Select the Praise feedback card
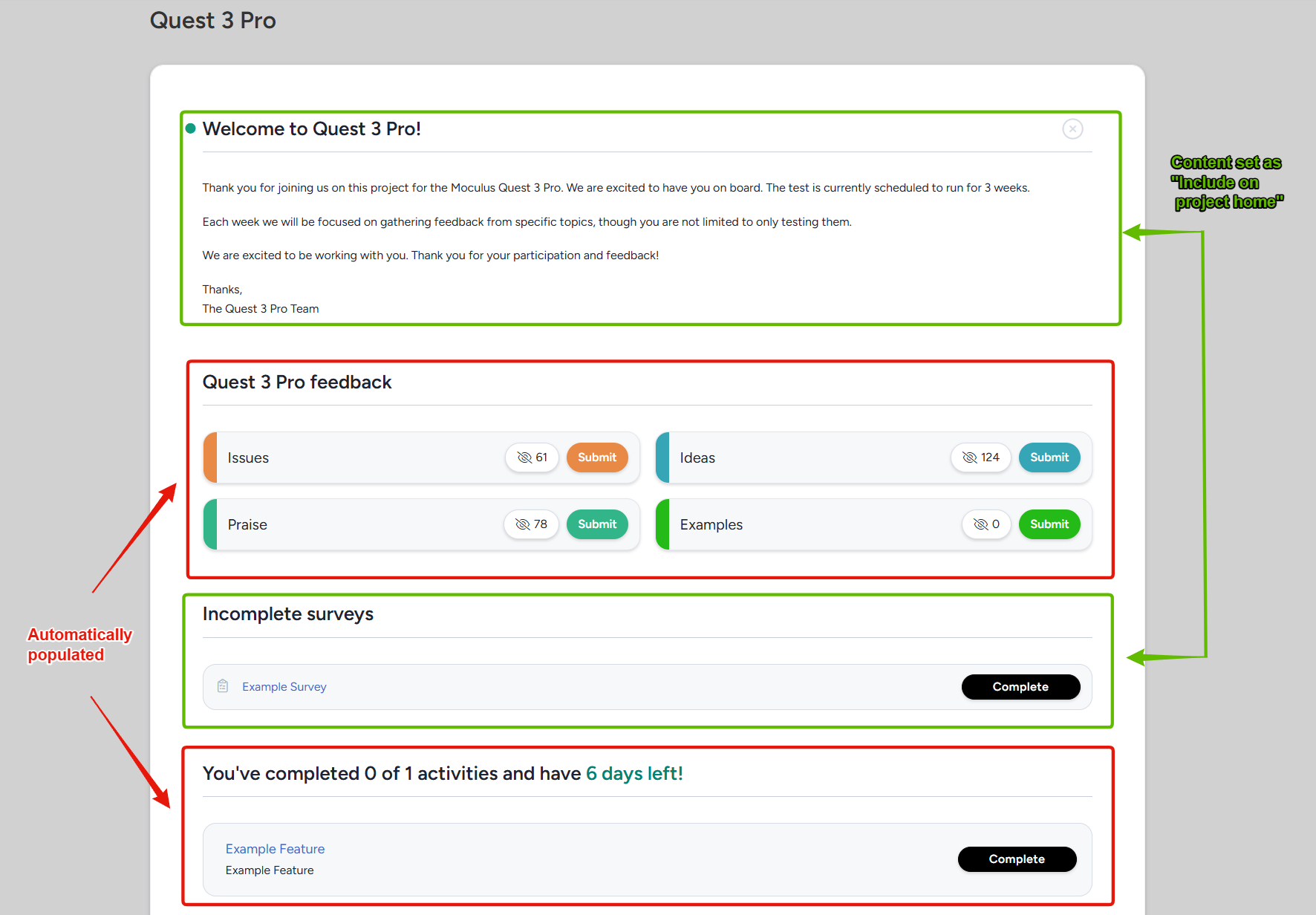 (421, 524)
